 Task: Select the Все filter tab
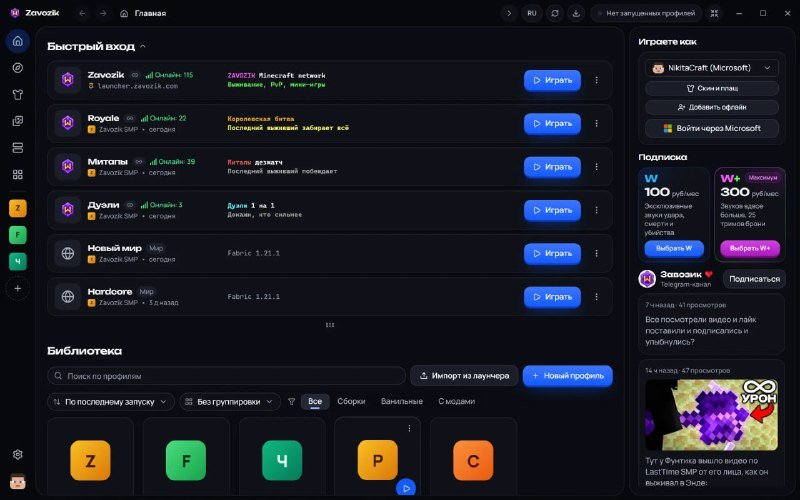pyautogui.click(x=315, y=402)
